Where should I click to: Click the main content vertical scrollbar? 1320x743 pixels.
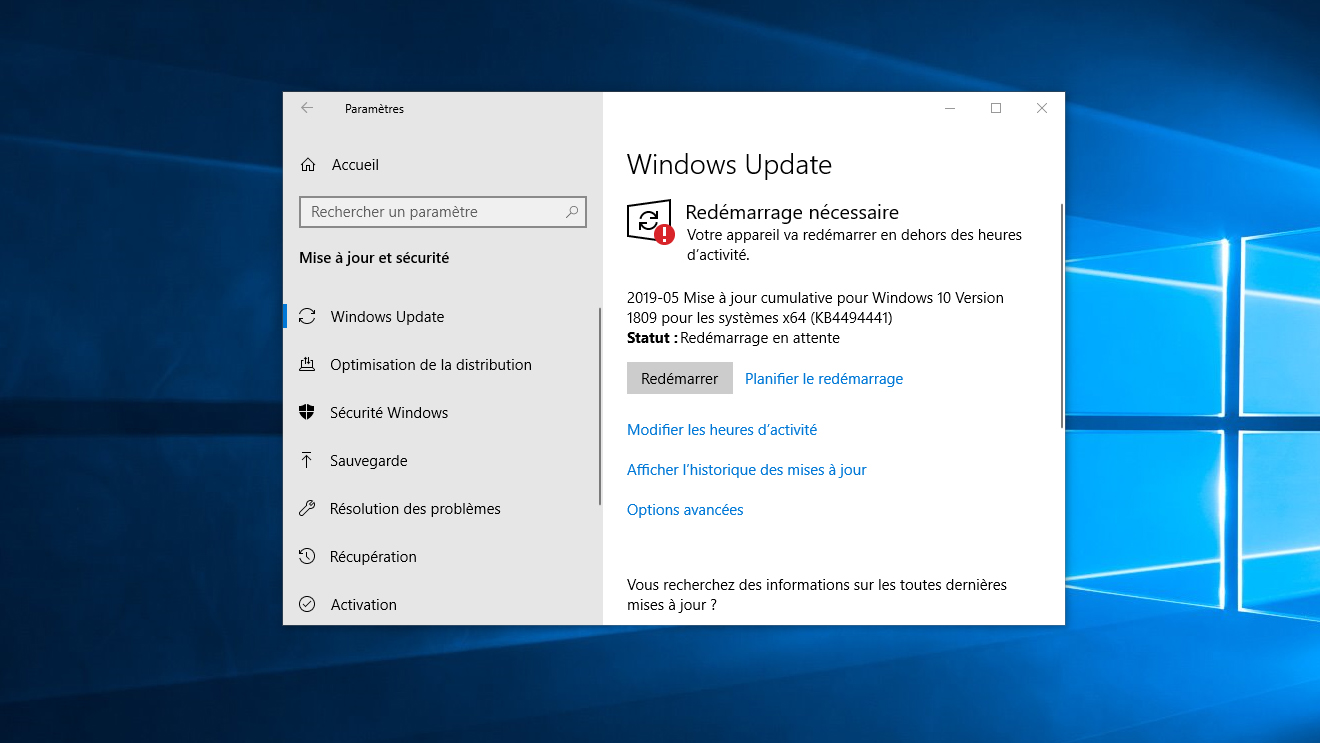point(1061,315)
